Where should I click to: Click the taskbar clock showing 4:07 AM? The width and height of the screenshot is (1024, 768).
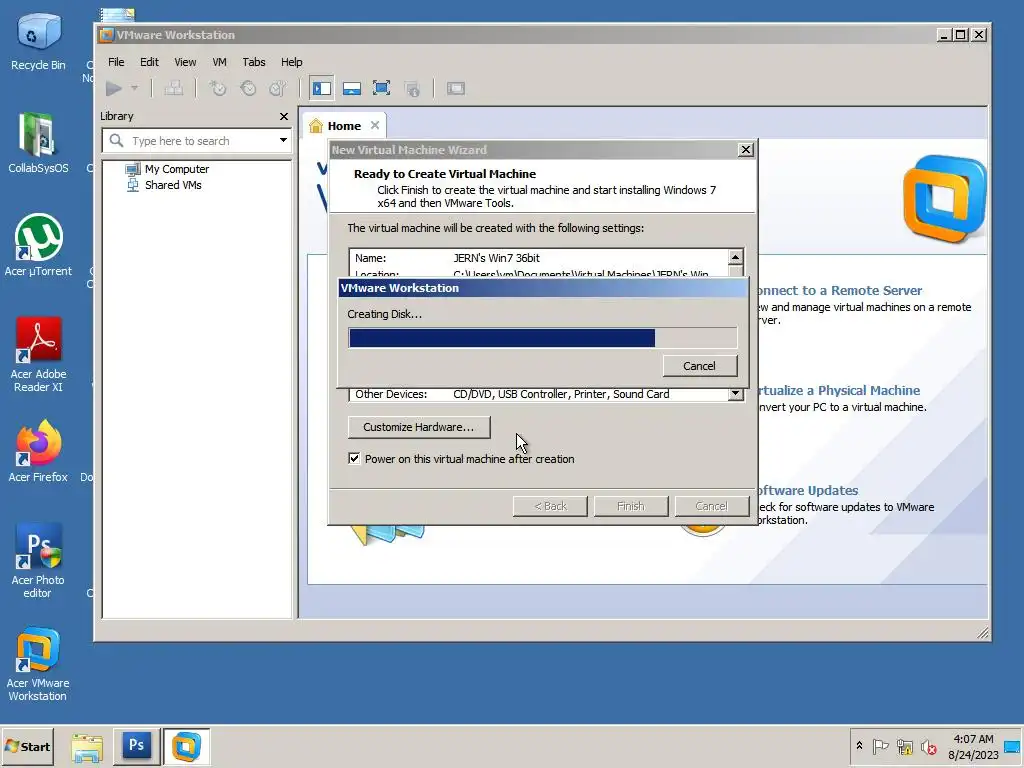pos(973,746)
